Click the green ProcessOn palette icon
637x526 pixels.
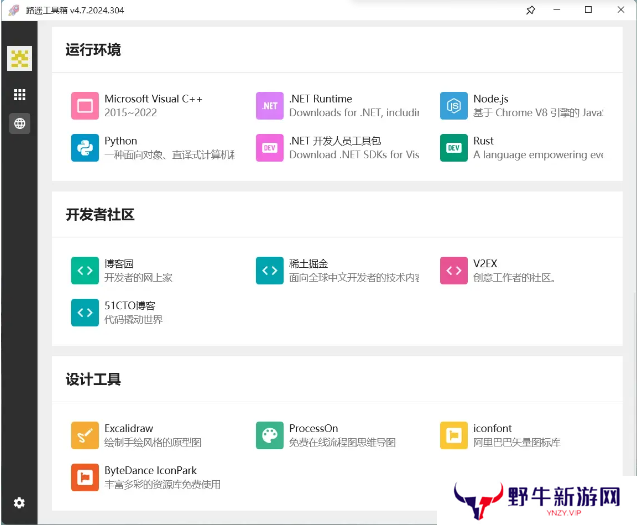coord(269,435)
